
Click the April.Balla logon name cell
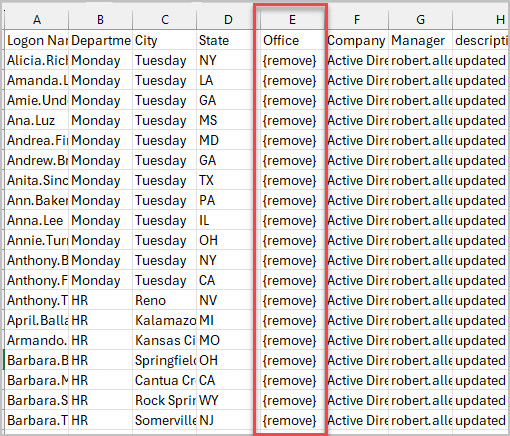[x=37, y=320]
